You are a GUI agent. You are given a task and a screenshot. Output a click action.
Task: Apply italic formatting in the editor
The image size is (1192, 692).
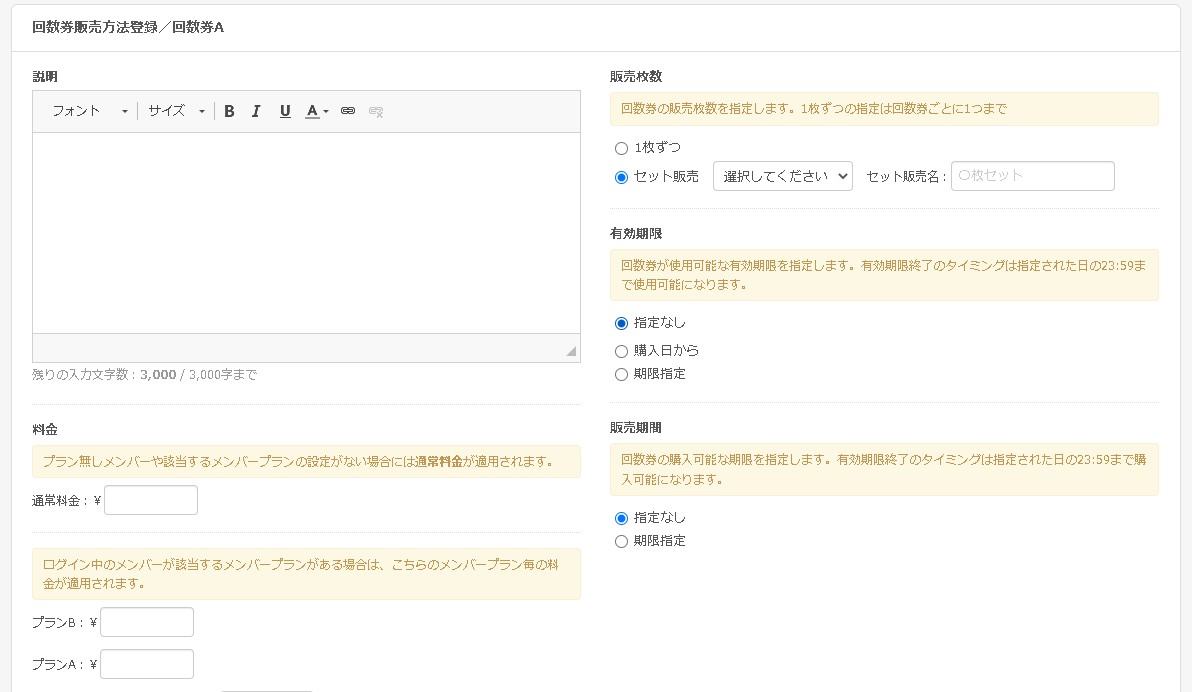256,111
